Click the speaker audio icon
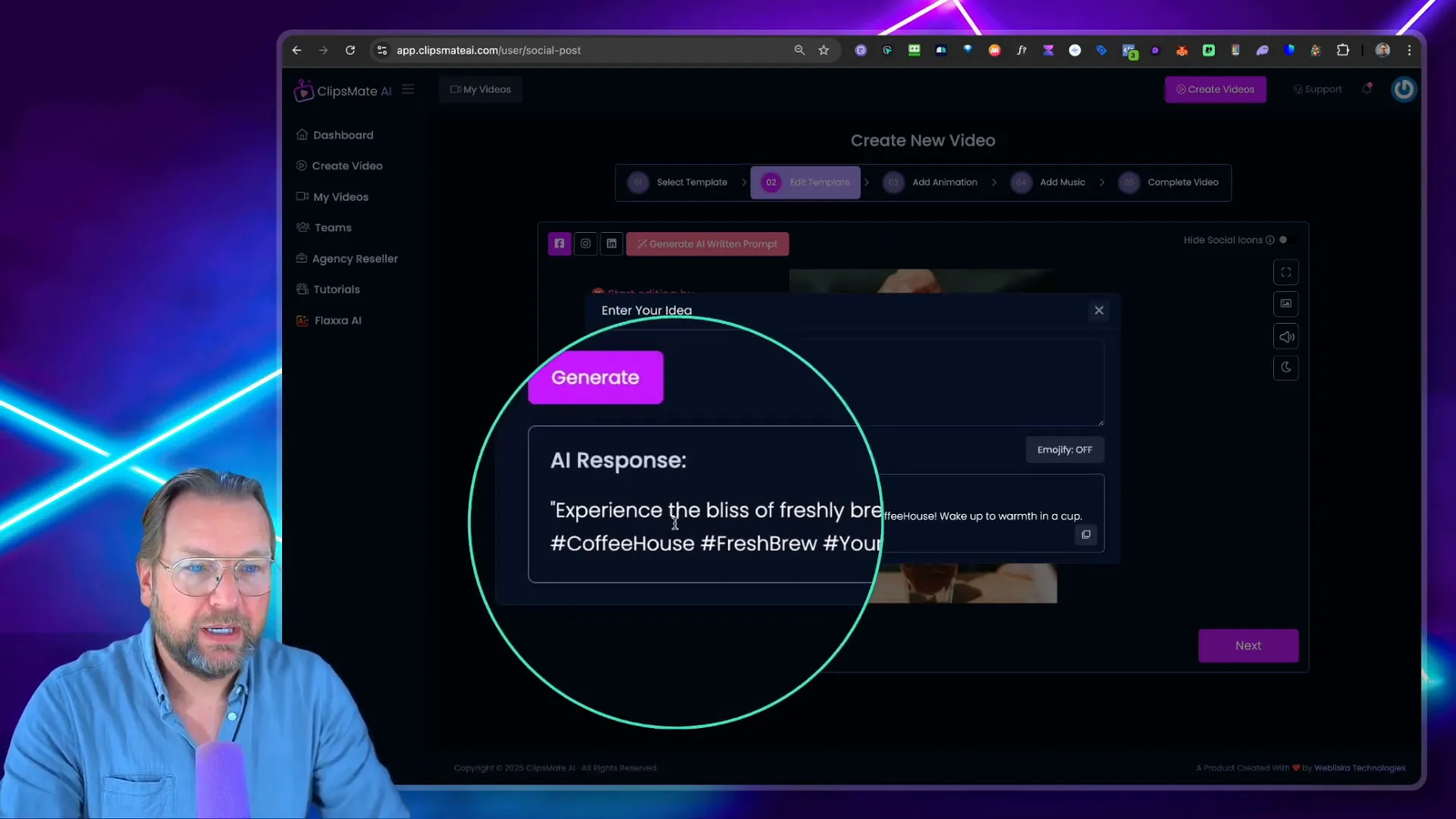Image resolution: width=1456 pixels, height=819 pixels. [1286, 337]
